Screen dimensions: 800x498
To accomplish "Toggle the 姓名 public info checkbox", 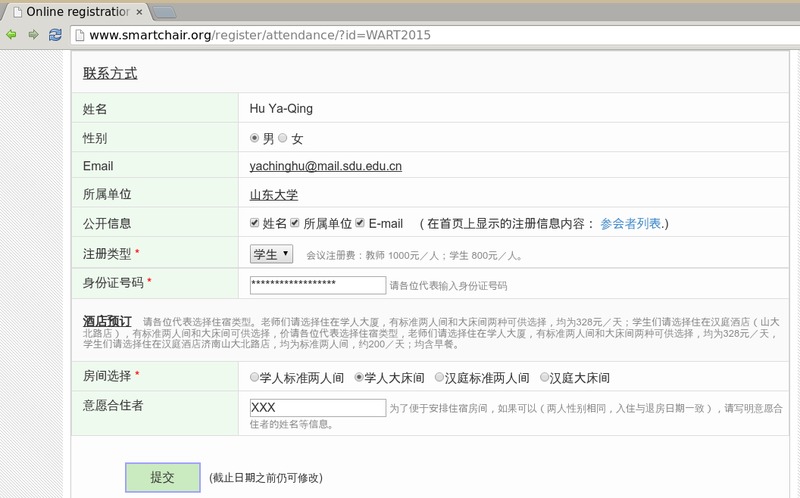I will (x=255, y=223).
